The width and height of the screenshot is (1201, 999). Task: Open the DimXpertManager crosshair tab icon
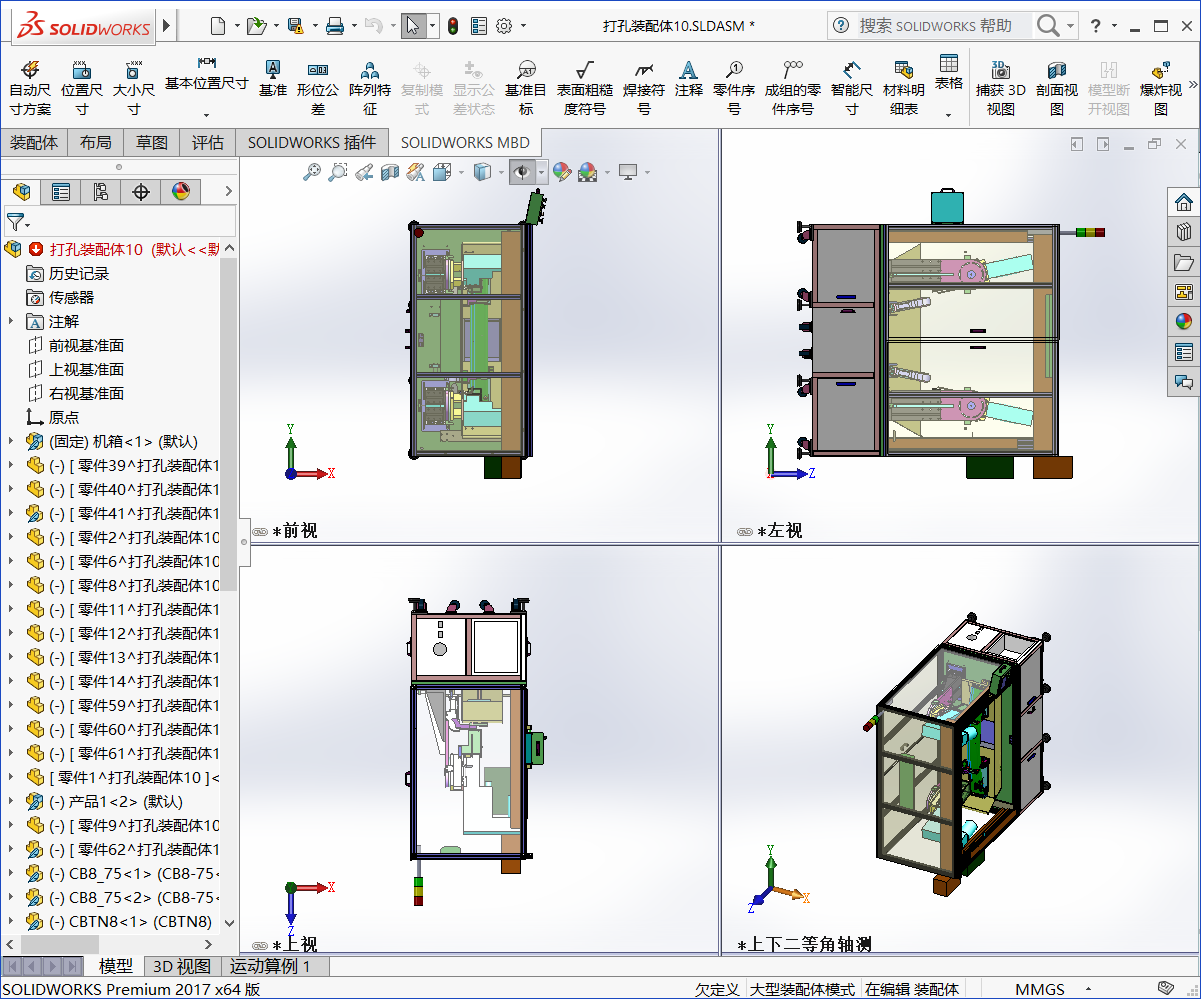tap(141, 192)
